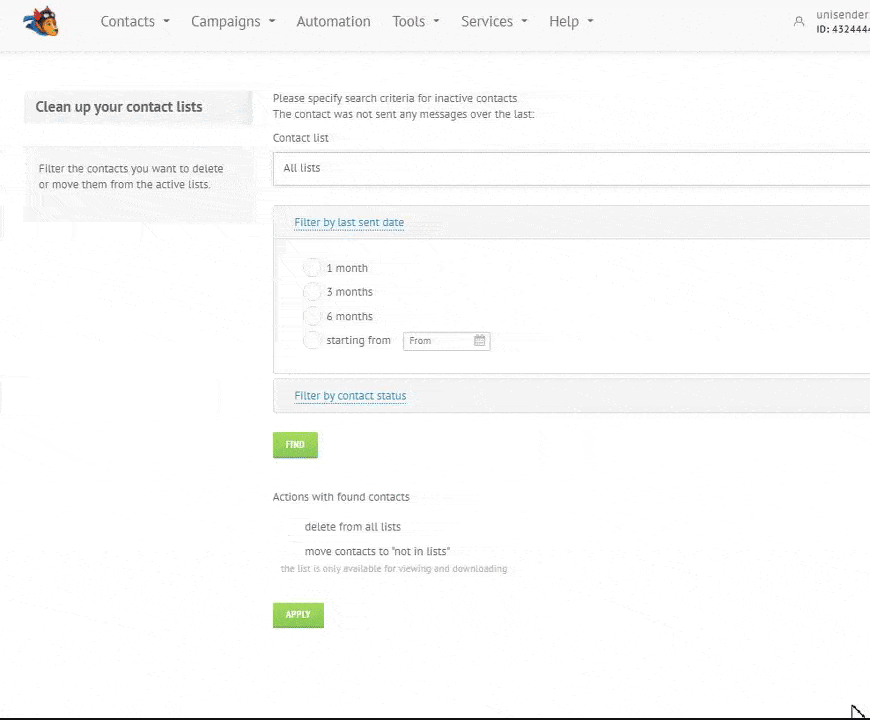Click the APPLY button
The image size is (870, 720).
297,614
